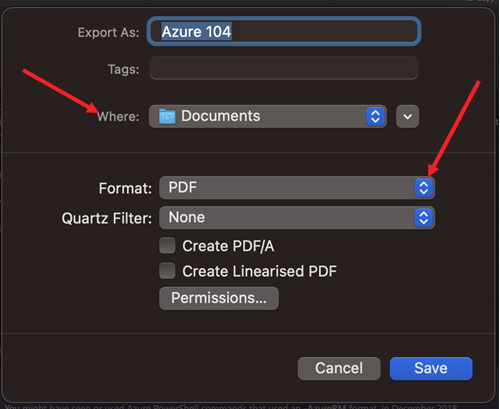Enable the Create Linearised PDF checkbox
Screen dimensions: 500x409
167,271
